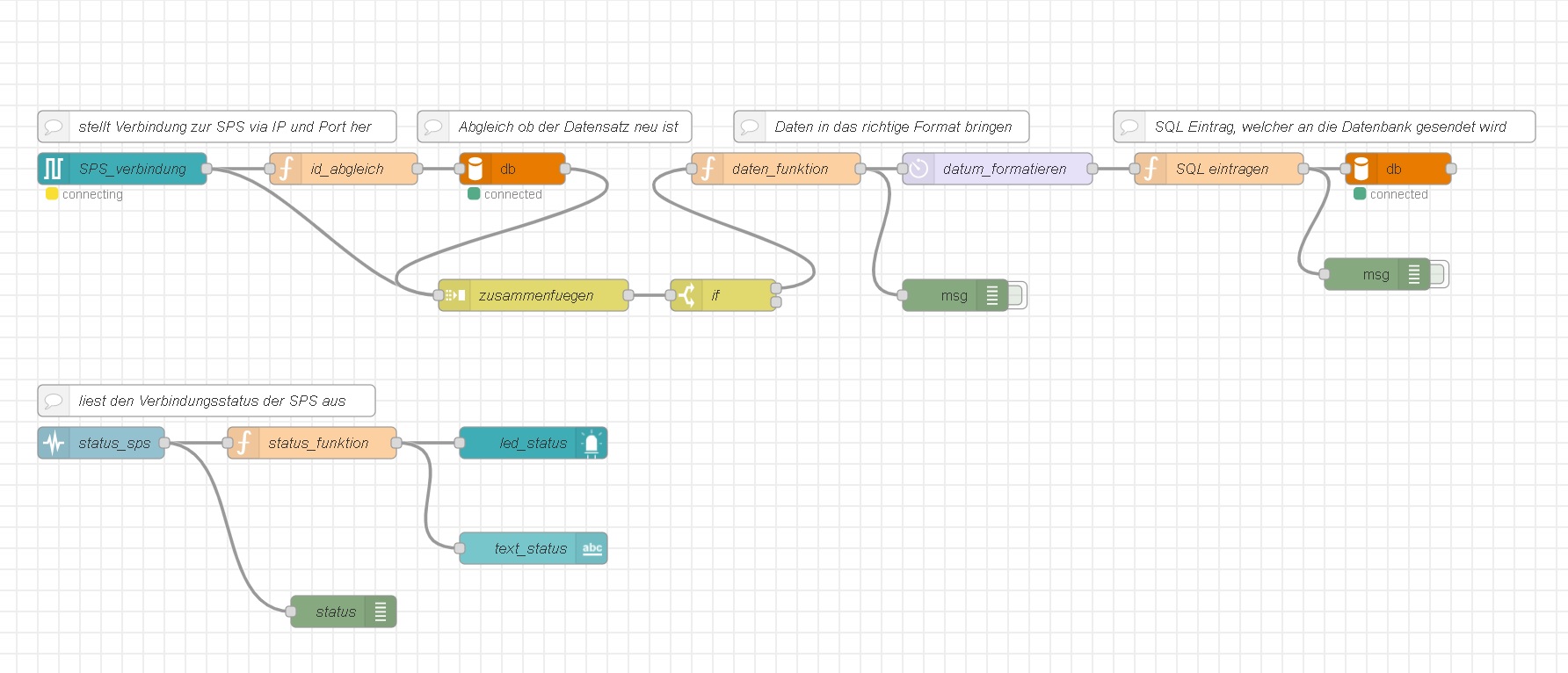This screenshot has width=1568, height=673.
Task: Click the pulse icon on status_sps node
Action: (x=54, y=443)
